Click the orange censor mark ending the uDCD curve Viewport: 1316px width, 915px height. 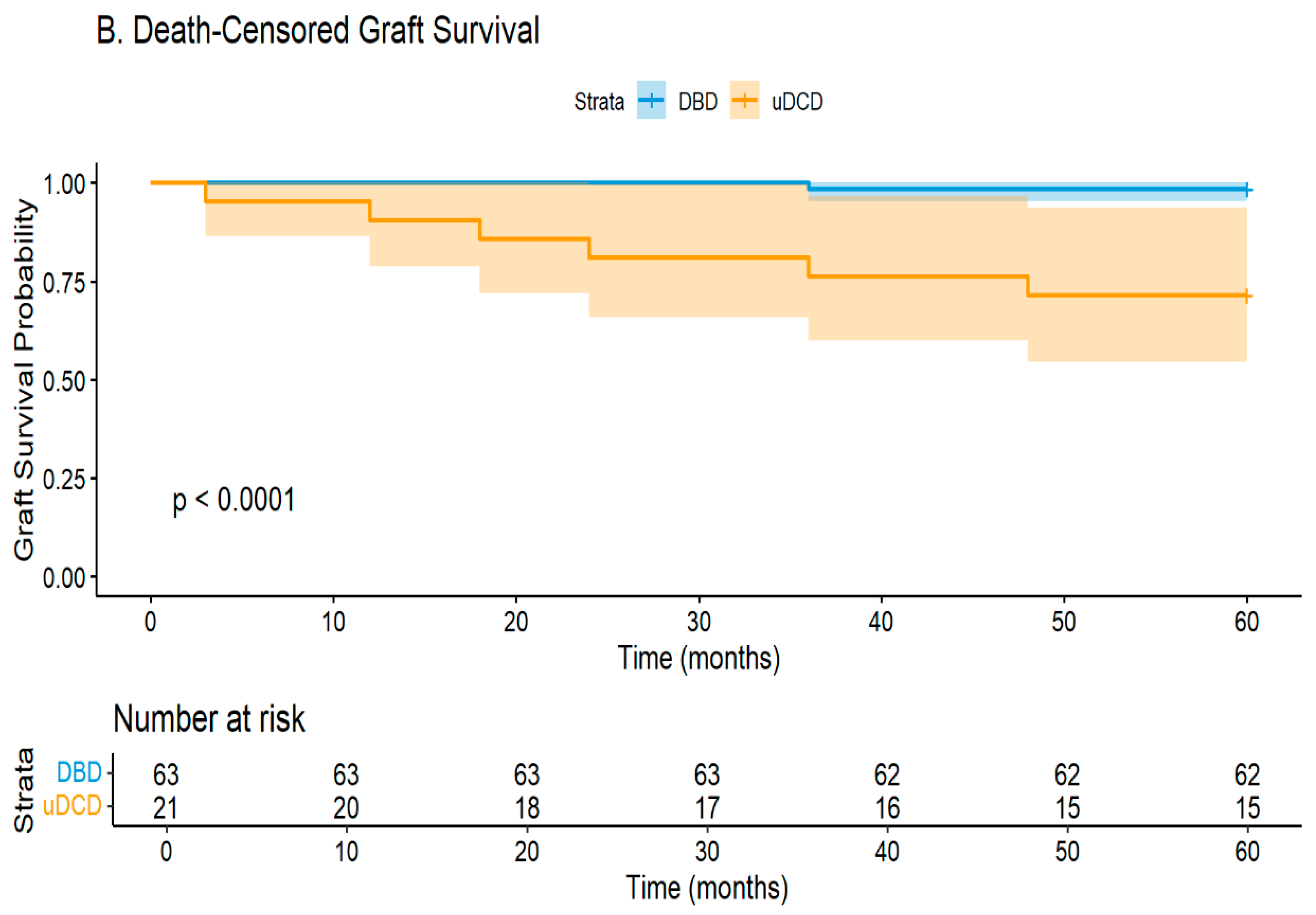[1247, 296]
